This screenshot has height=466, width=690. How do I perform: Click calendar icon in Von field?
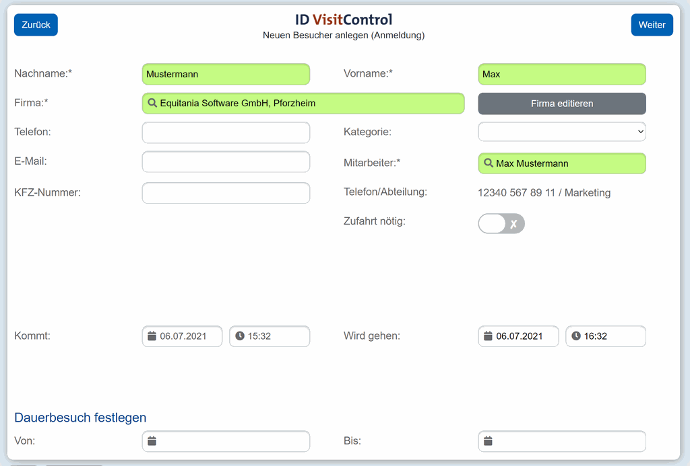(x=152, y=440)
